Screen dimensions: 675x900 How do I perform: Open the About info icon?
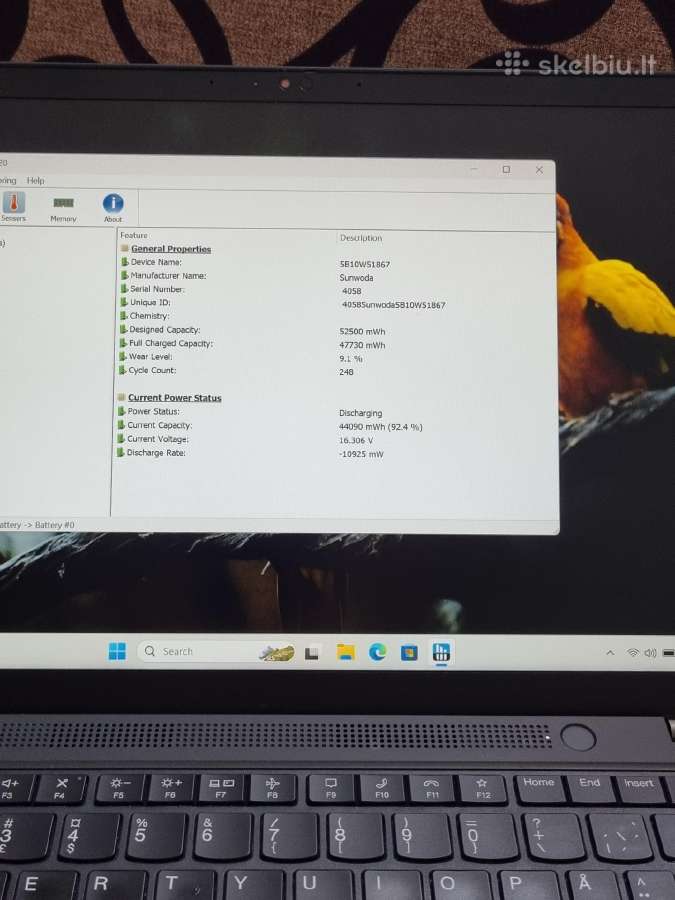pyautogui.click(x=113, y=208)
